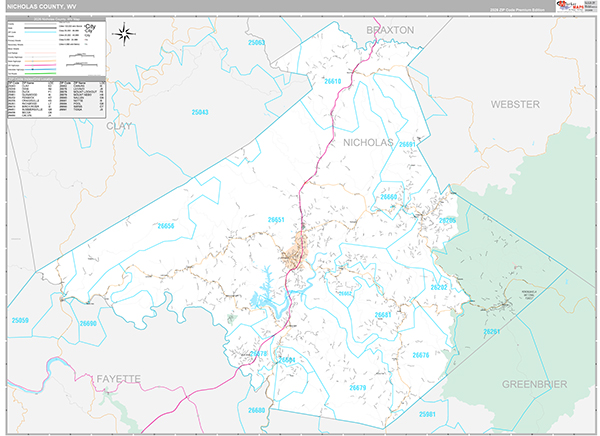The height and width of the screenshot is (436, 600).
Task: Click the compass rose on the map
Action: point(124,34)
